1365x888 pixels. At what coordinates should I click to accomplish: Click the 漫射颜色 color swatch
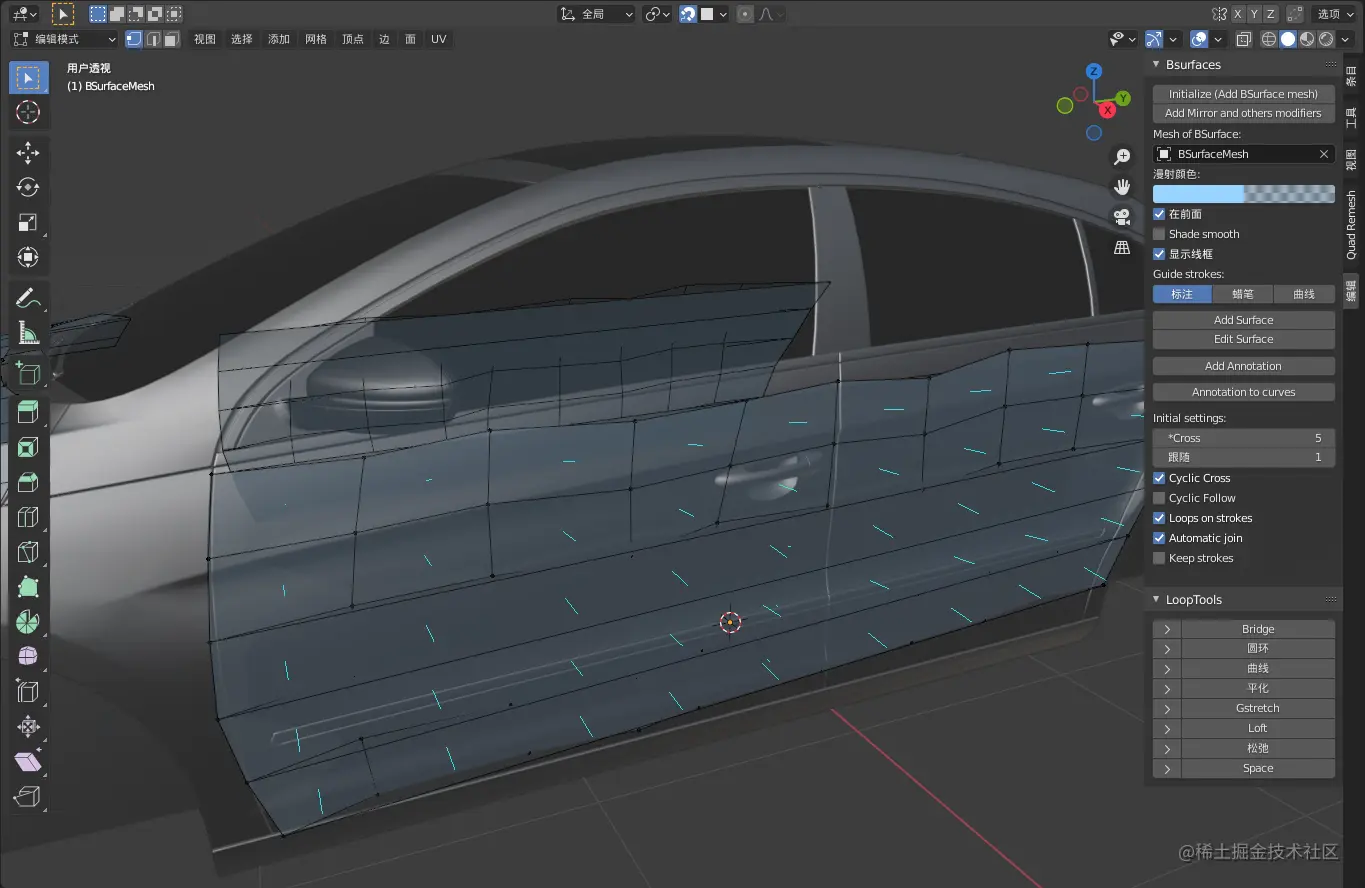[x=1243, y=193]
